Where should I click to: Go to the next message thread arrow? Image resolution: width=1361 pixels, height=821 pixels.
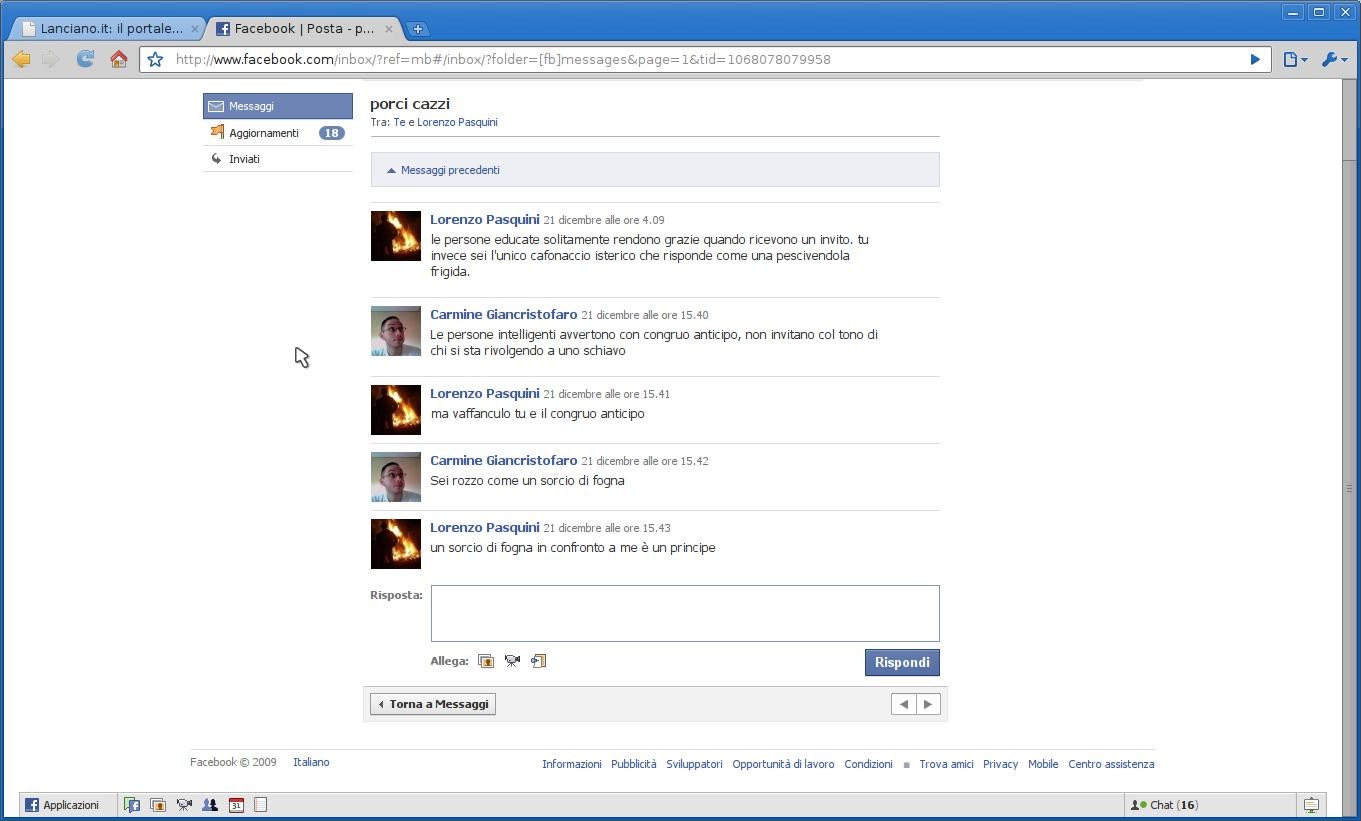click(928, 704)
